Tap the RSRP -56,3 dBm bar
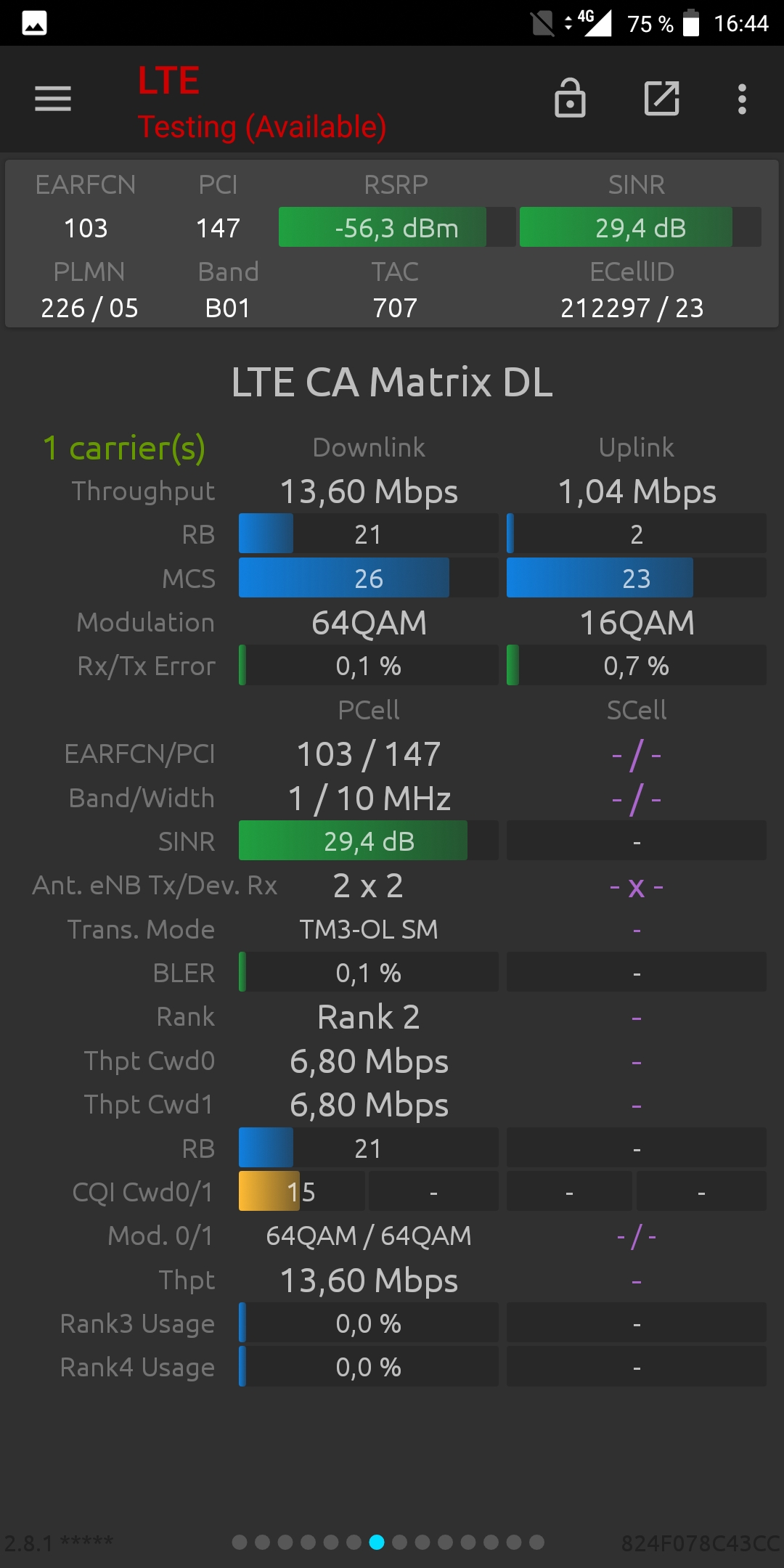Viewport: 784px width, 1568px height. pos(397,227)
